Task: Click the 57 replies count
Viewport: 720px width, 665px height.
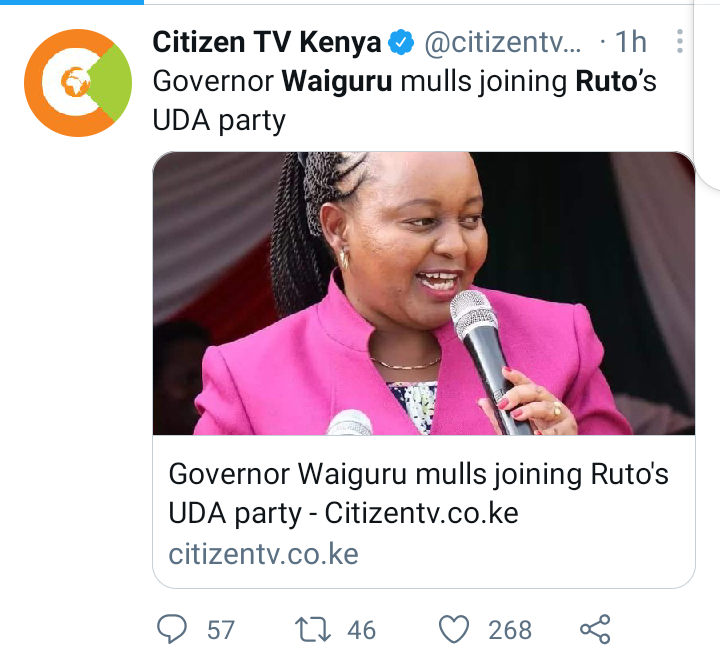Action: [x=221, y=630]
